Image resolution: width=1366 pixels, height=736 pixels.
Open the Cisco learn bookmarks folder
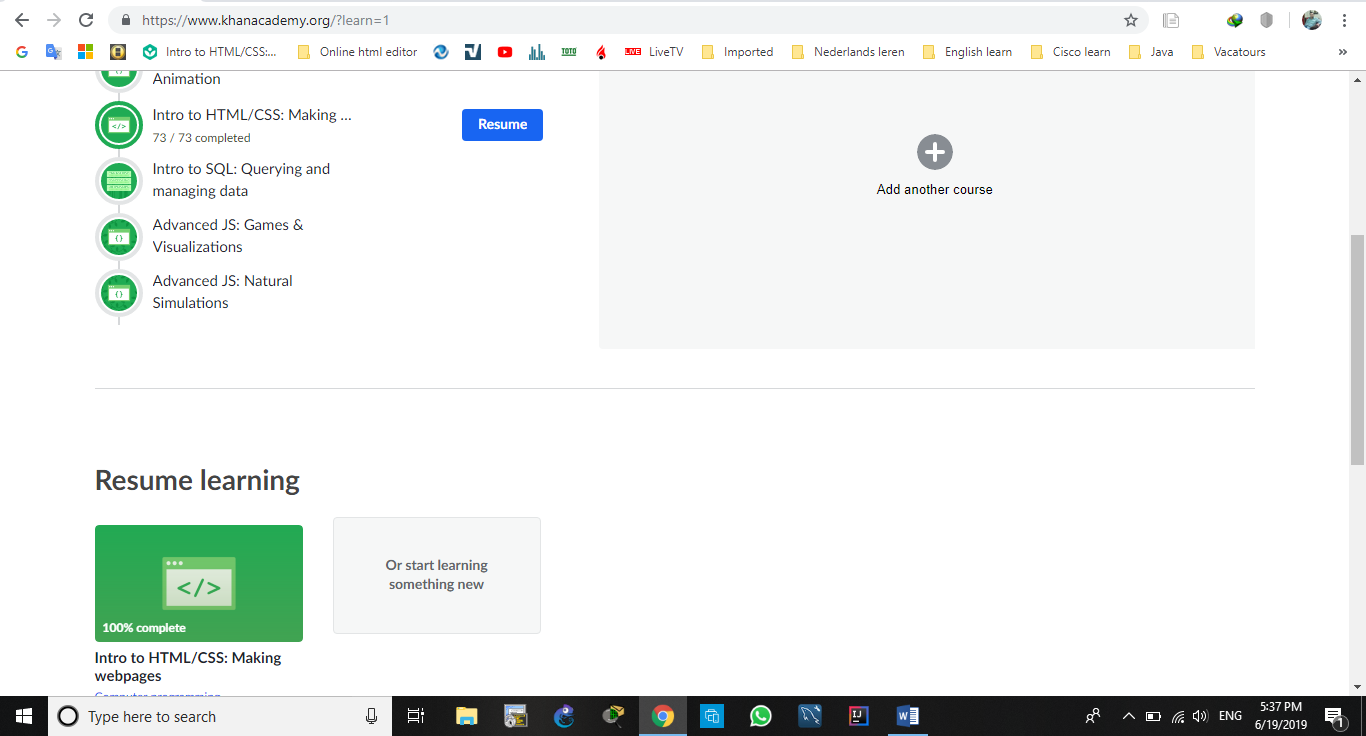pos(1070,52)
